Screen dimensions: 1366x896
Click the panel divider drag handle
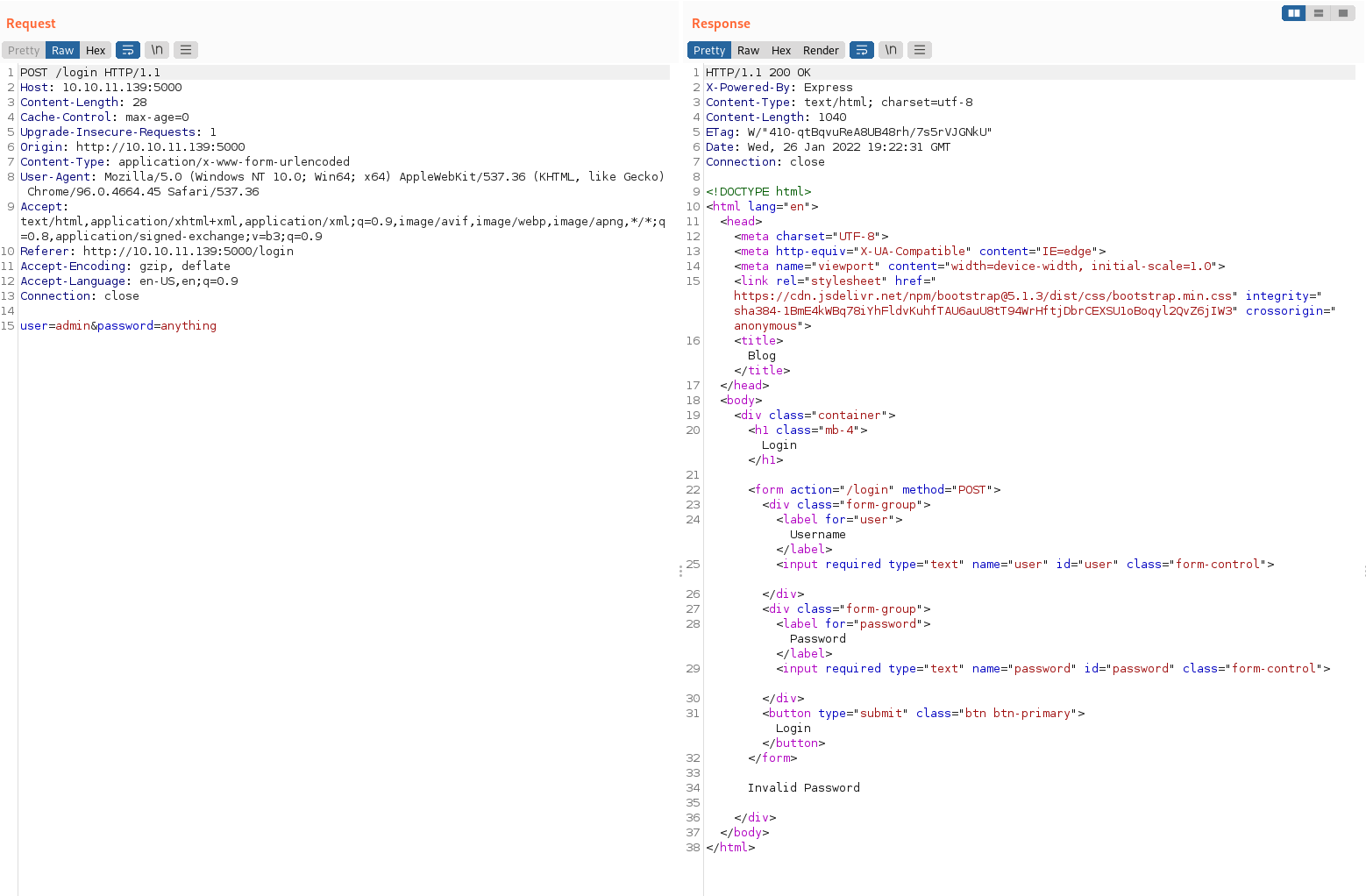pyautogui.click(x=680, y=571)
